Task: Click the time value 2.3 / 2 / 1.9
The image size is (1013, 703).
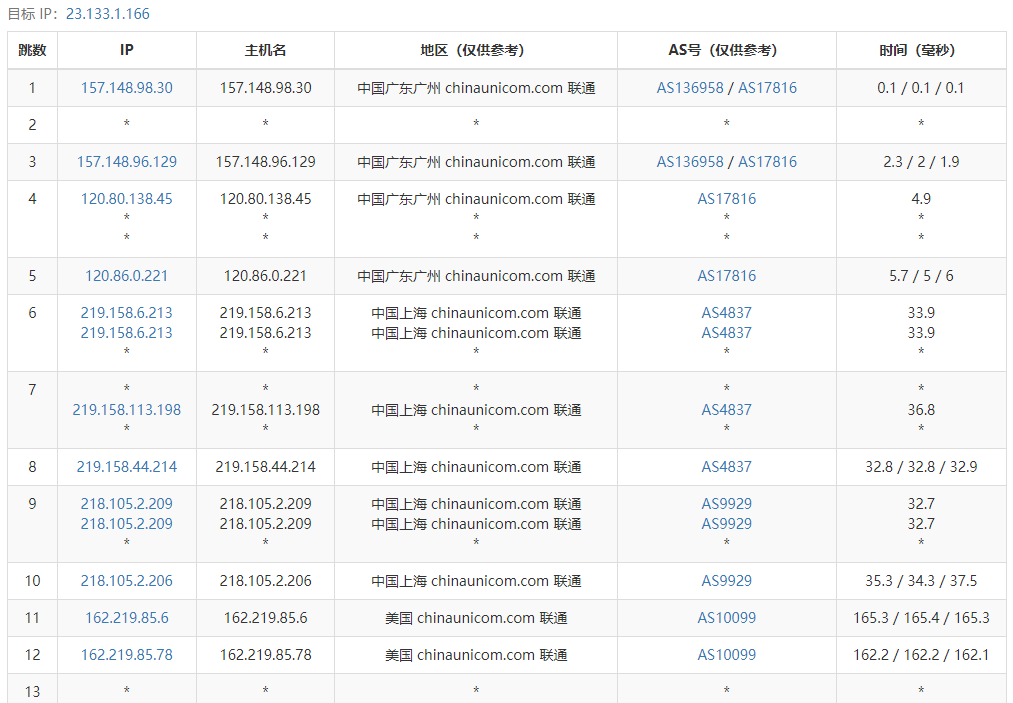Action: coord(921,162)
